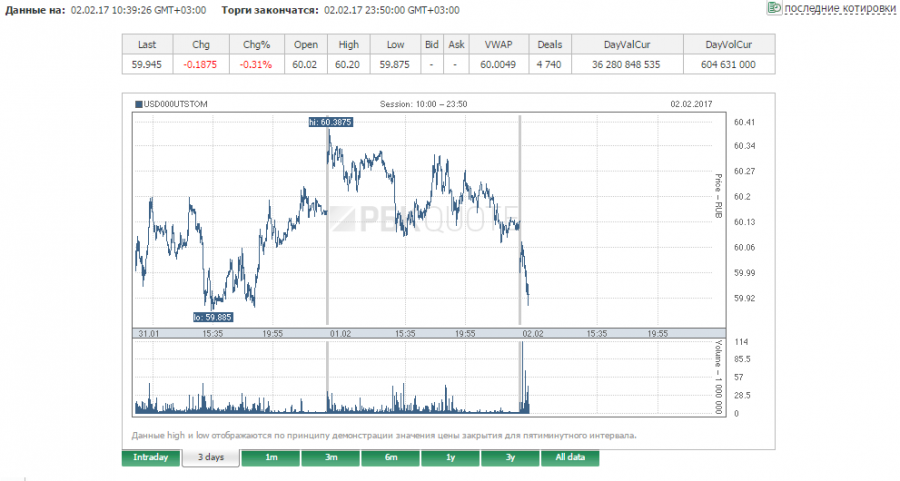This screenshot has width=900, height=481.
Task: Click the 'Last' column header
Action: [147, 45]
